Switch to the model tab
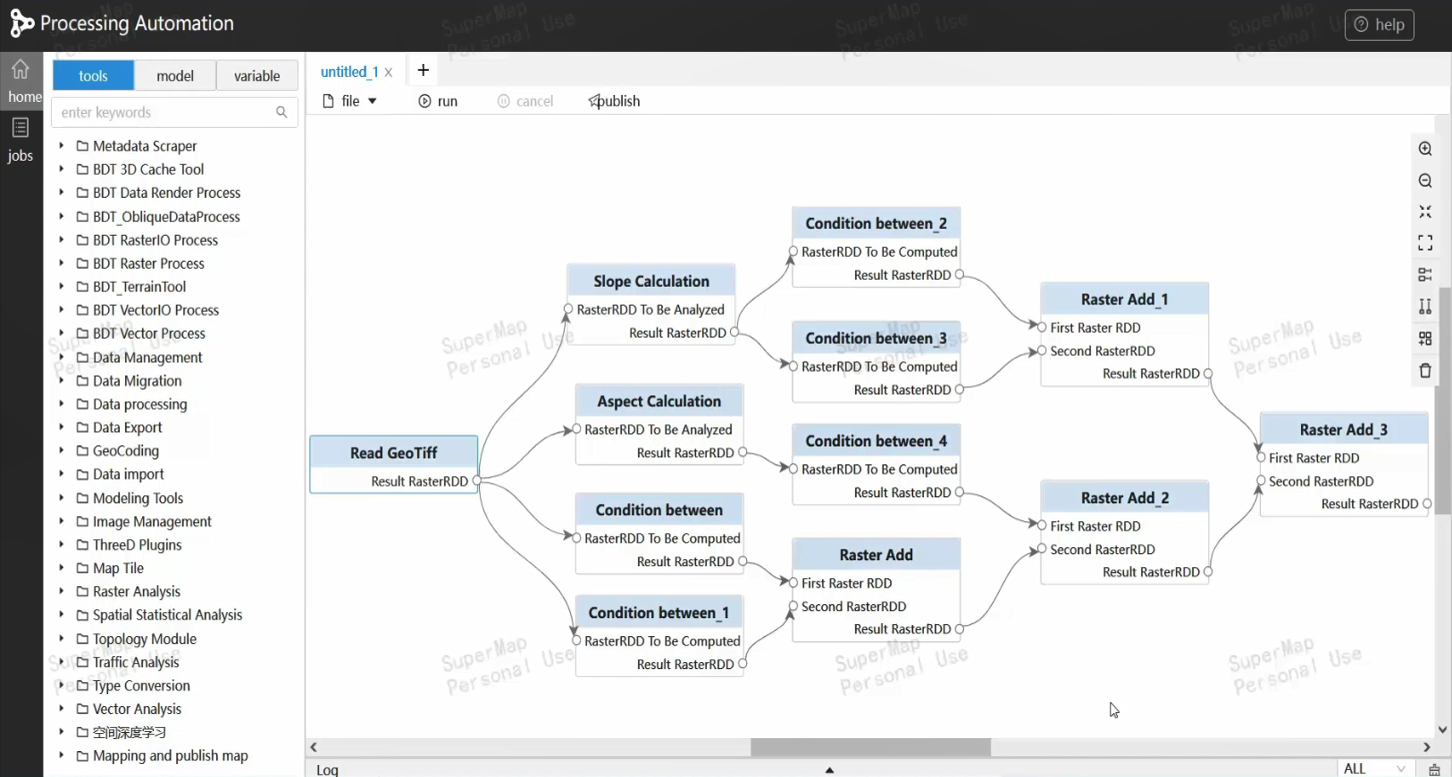 (175, 76)
